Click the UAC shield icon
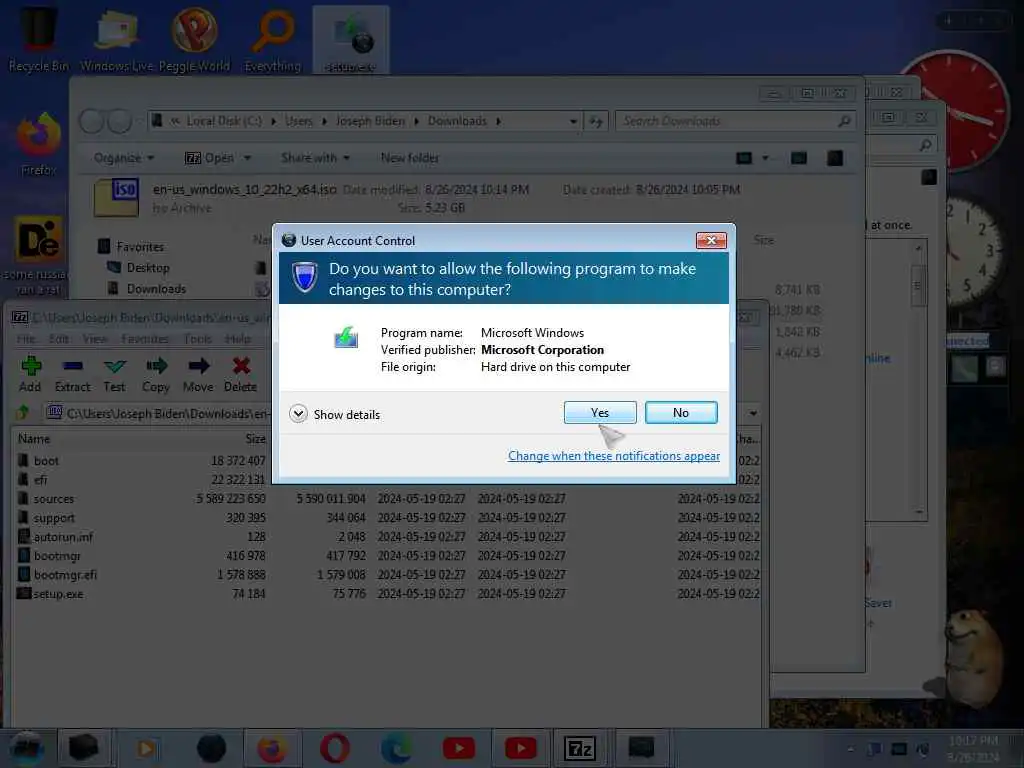The width and height of the screenshot is (1024, 768). pyautogui.click(x=304, y=277)
